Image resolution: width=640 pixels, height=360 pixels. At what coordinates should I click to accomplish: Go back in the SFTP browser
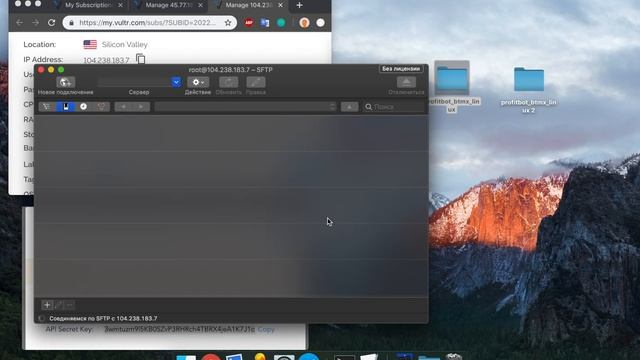(x=123, y=107)
